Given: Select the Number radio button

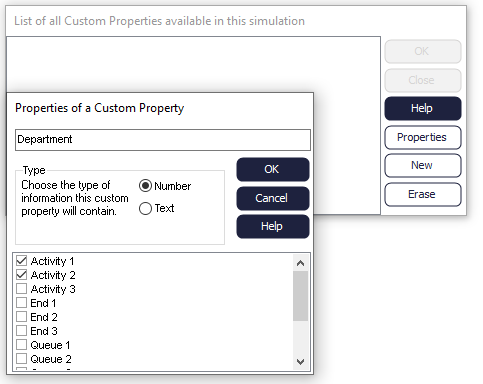Looking at the screenshot, I should (145, 186).
